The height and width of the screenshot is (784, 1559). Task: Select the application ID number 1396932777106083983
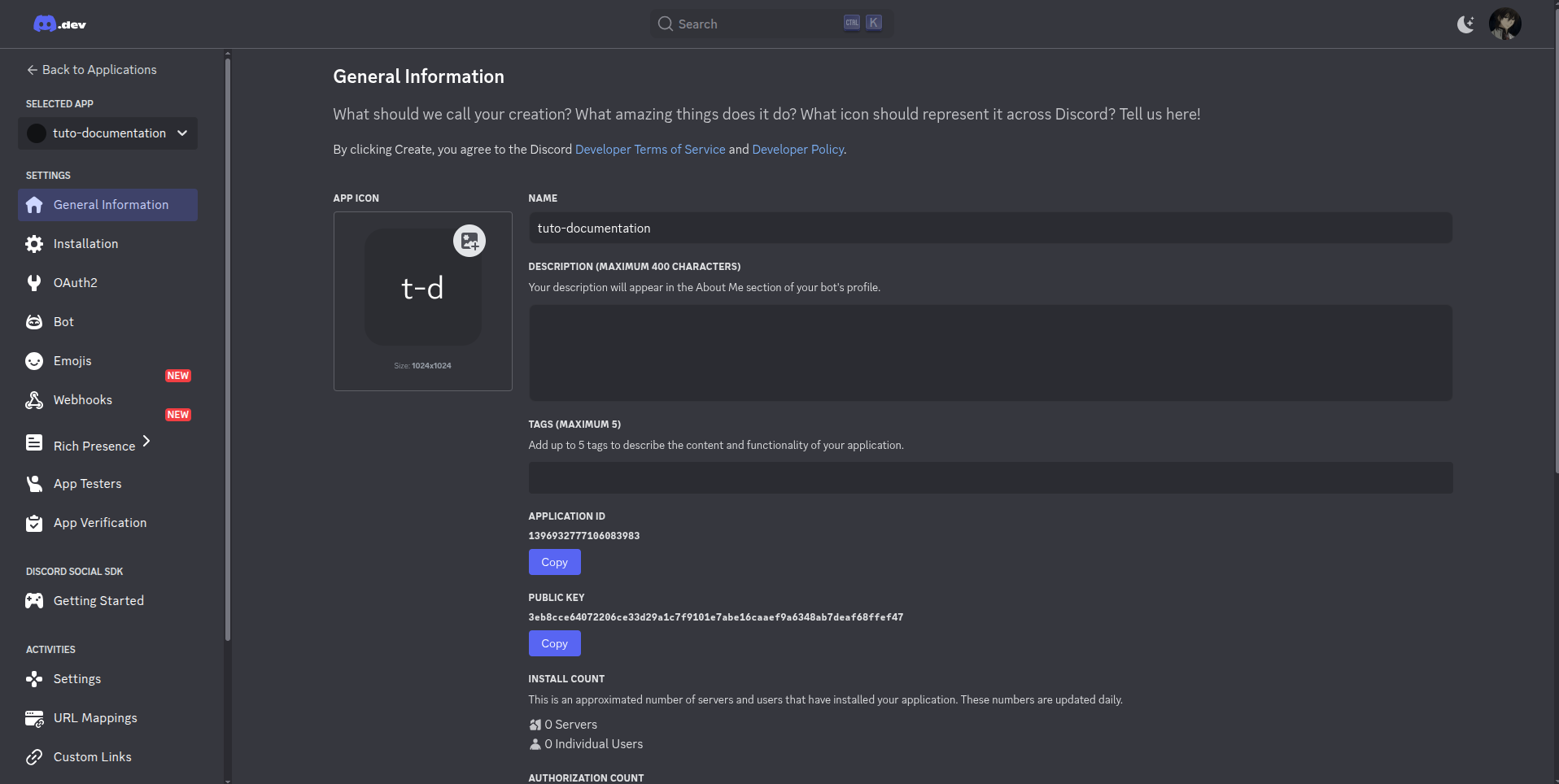(584, 536)
